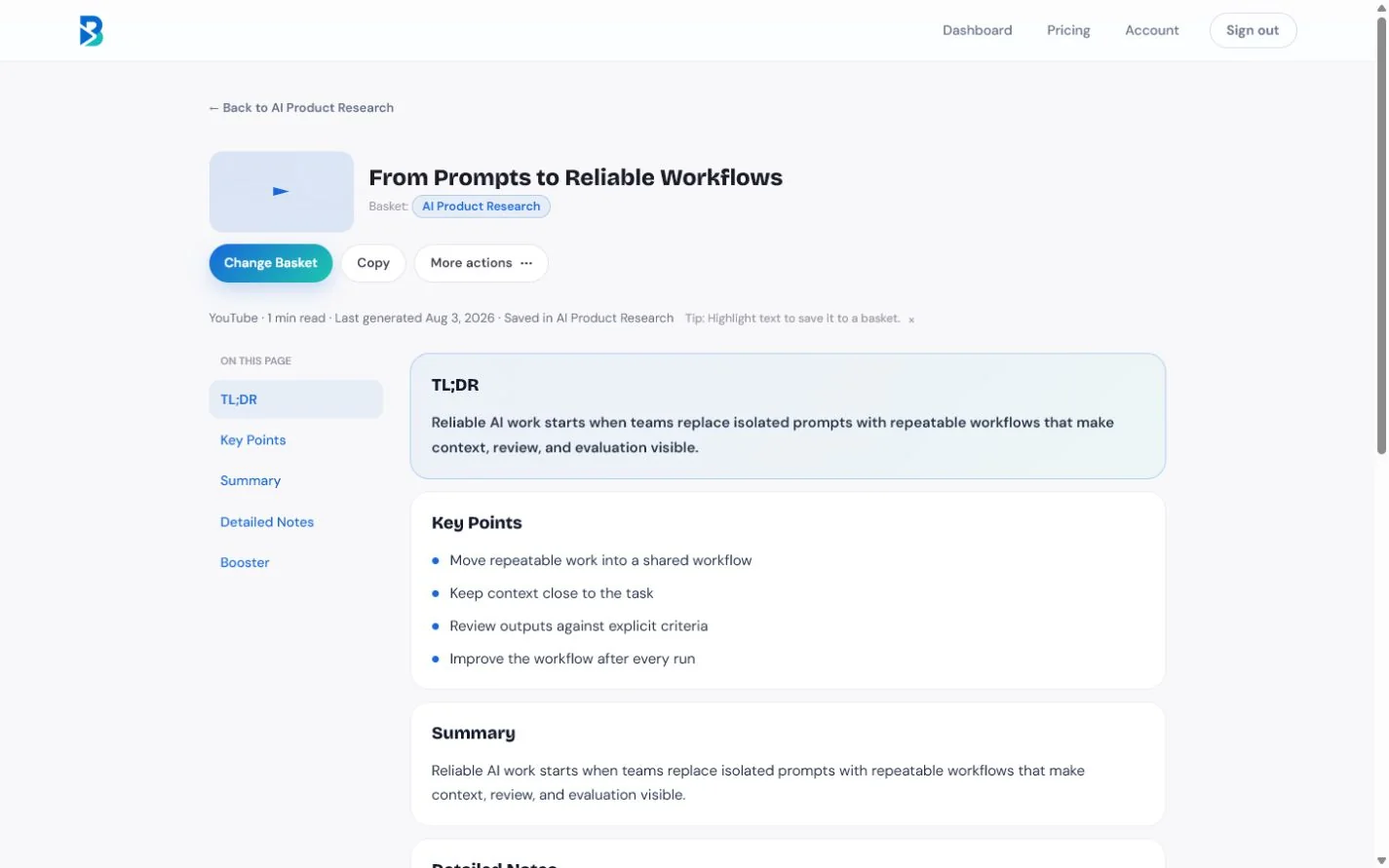Screen dimensions: 1389x868
Task: Play the video thumbnail
Action: coord(281,191)
